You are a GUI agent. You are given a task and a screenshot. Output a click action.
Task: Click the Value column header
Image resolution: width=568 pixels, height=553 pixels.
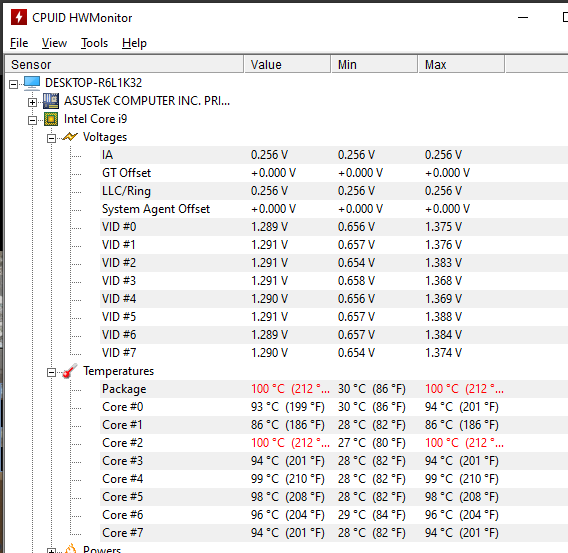[x=287, y=64]
